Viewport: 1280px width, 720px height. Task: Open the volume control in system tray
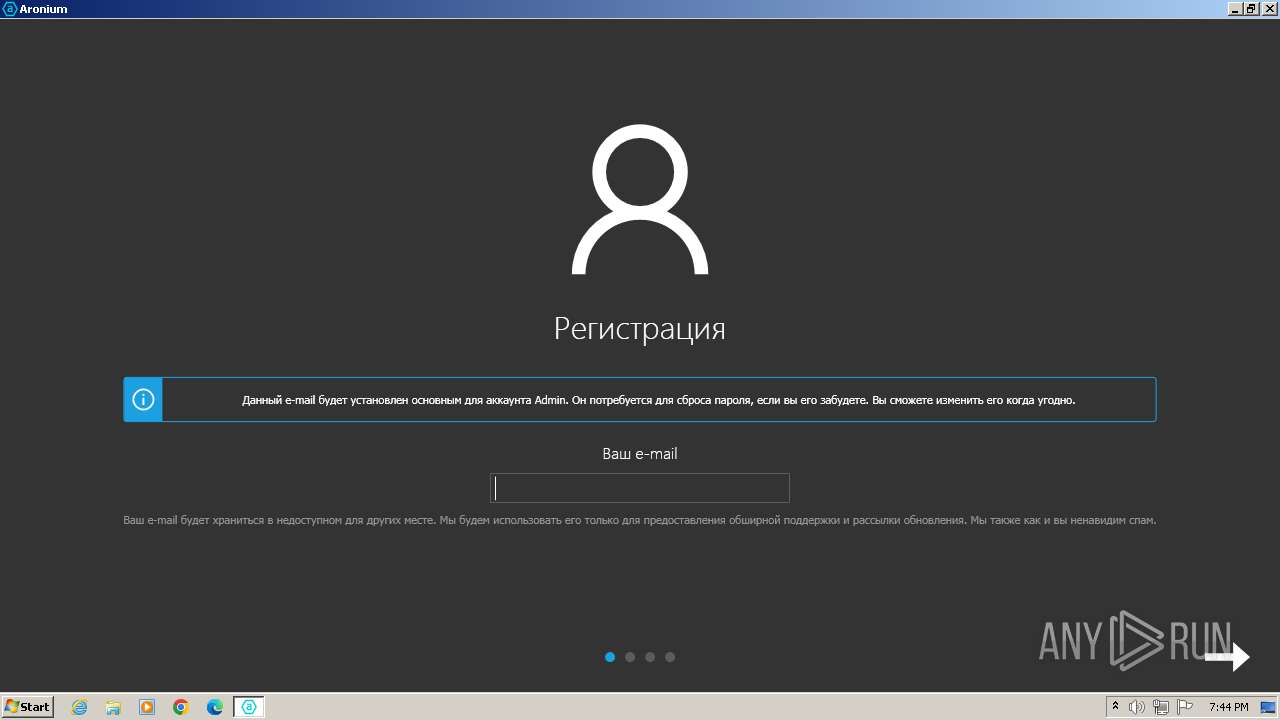(x=1137, y=707)
